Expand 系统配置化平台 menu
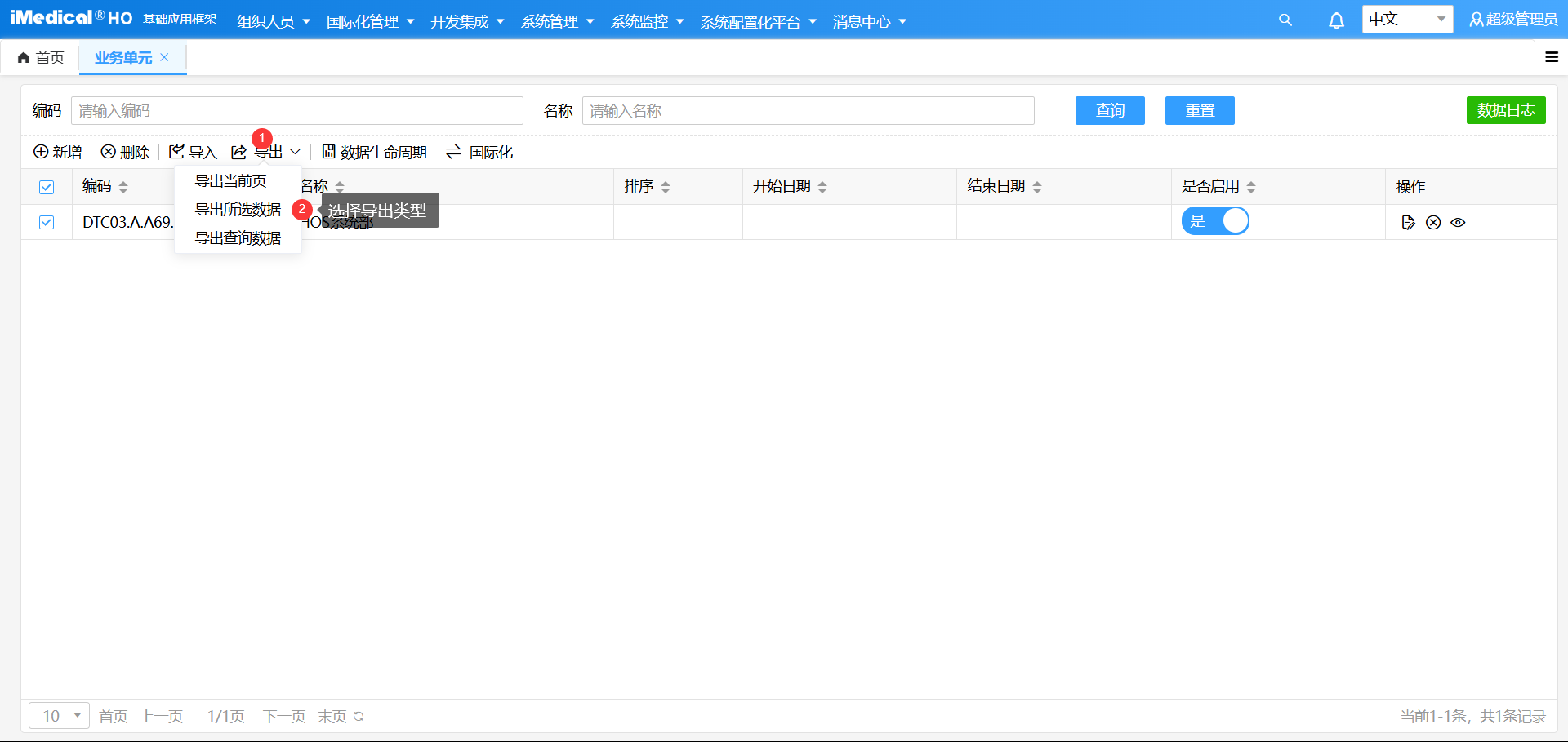The width and height of the screenshot is (1568, 742). tap(758, 21)
